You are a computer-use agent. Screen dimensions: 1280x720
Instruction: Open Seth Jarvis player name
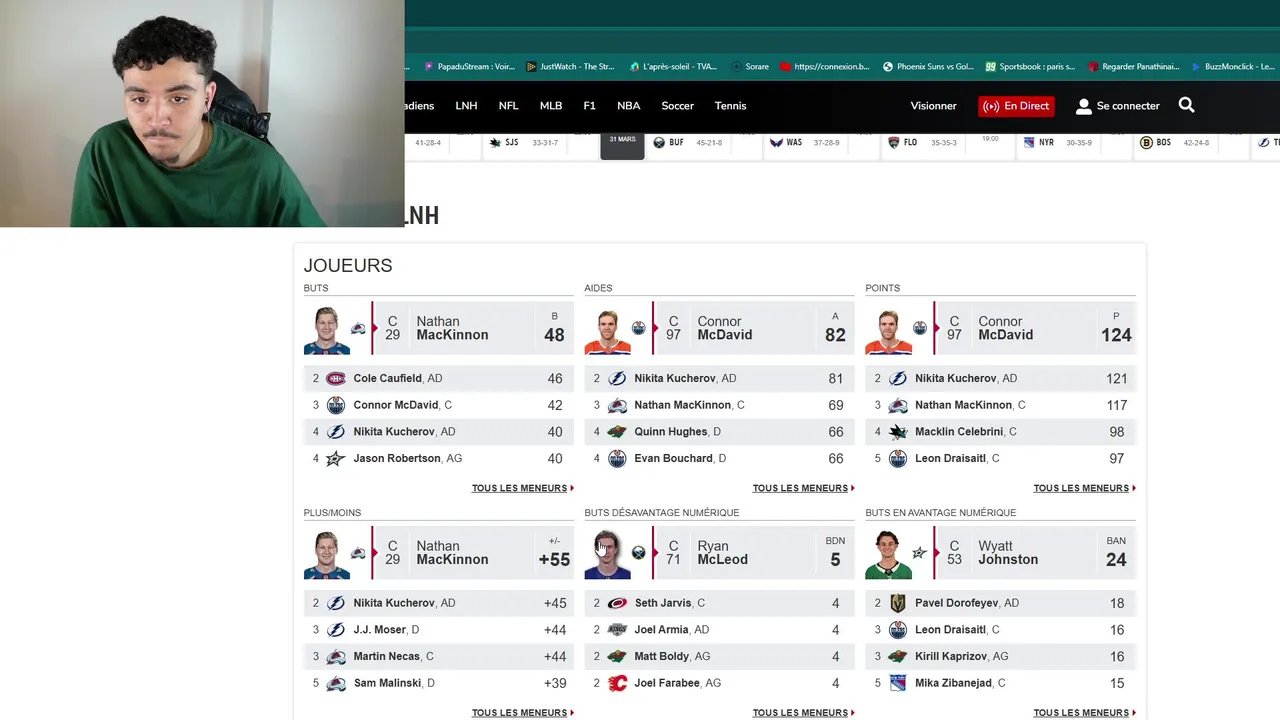tap(663, 603)
